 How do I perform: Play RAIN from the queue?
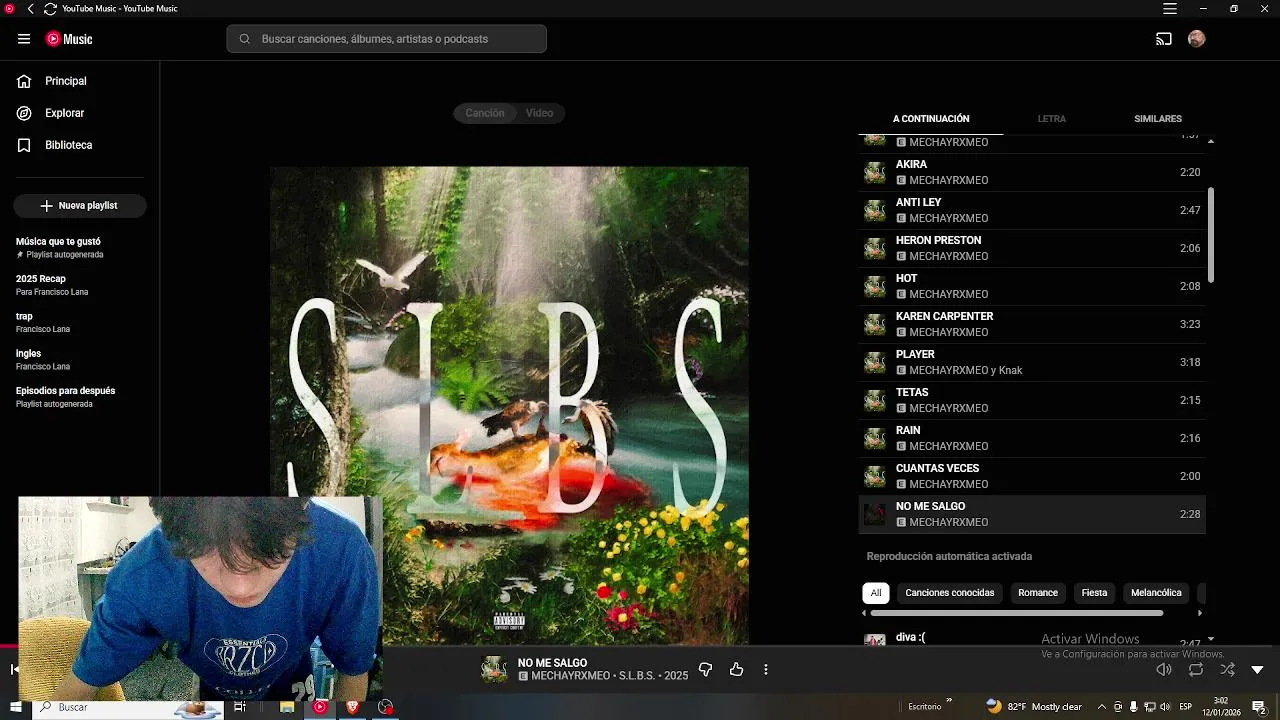1032,438
